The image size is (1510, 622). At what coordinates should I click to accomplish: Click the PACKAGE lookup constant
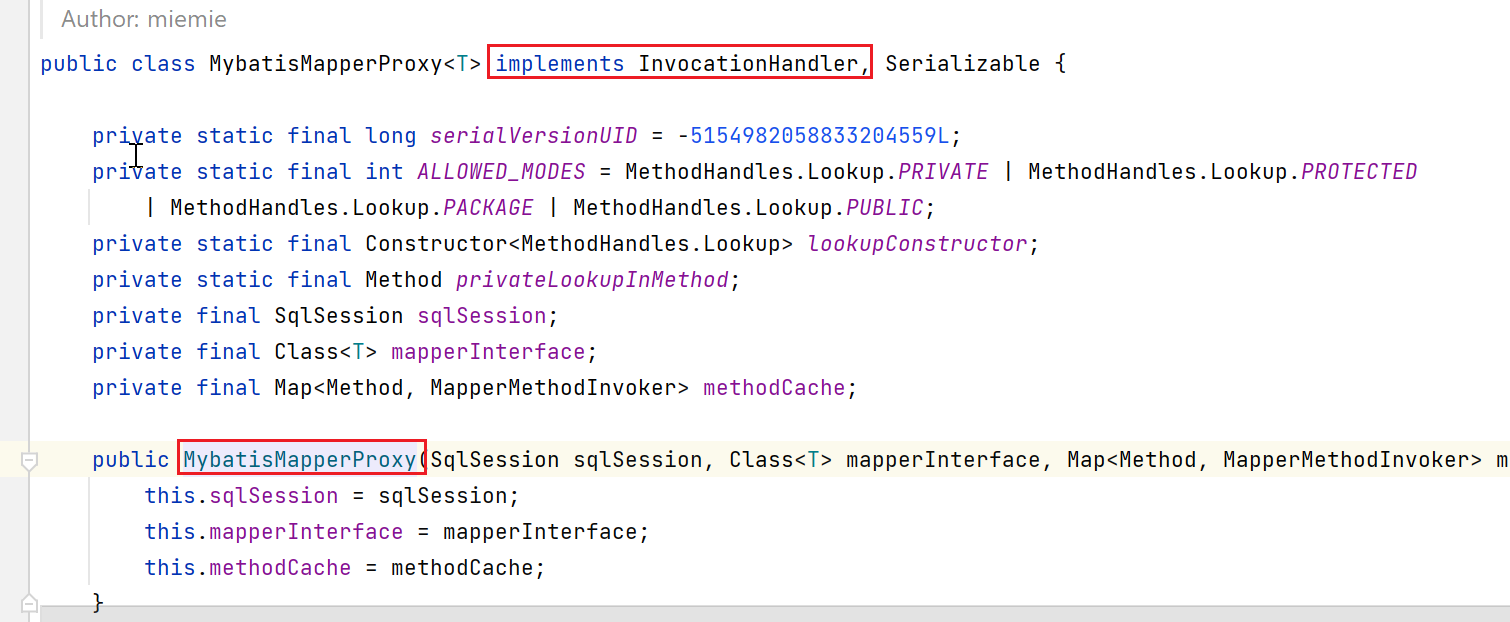pos(489,208)
